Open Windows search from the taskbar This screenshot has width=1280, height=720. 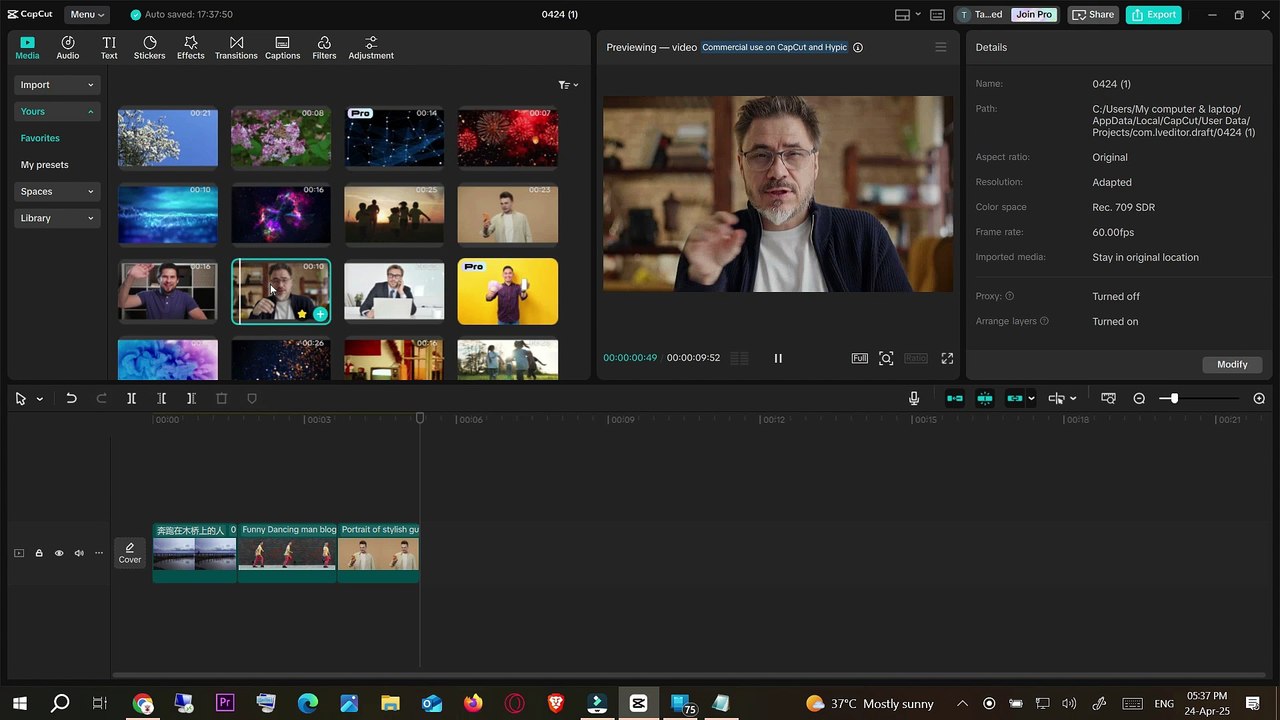pos(60,703)
